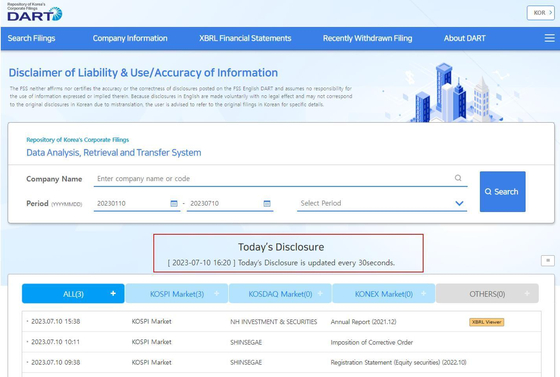Click the blue Search button
This screenshot has width=560, height=377.
click(502, 192)
